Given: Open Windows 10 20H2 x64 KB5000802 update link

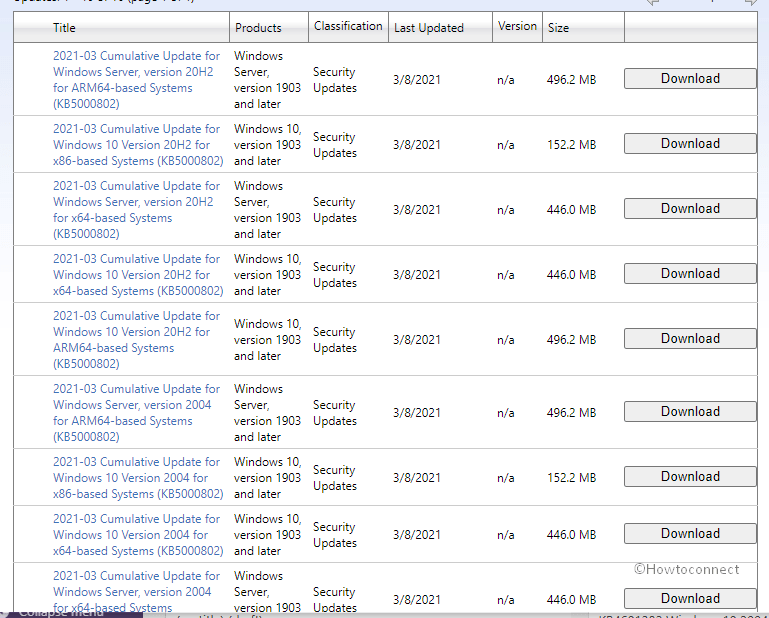Looking at the screenshot, I should pos(138,275).
